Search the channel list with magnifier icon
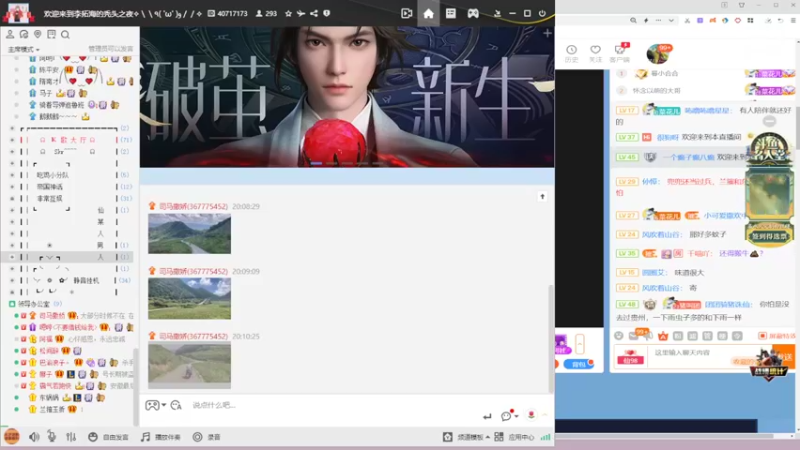Image resolution: width=800 pixels, height=450 pixels. 65,34
